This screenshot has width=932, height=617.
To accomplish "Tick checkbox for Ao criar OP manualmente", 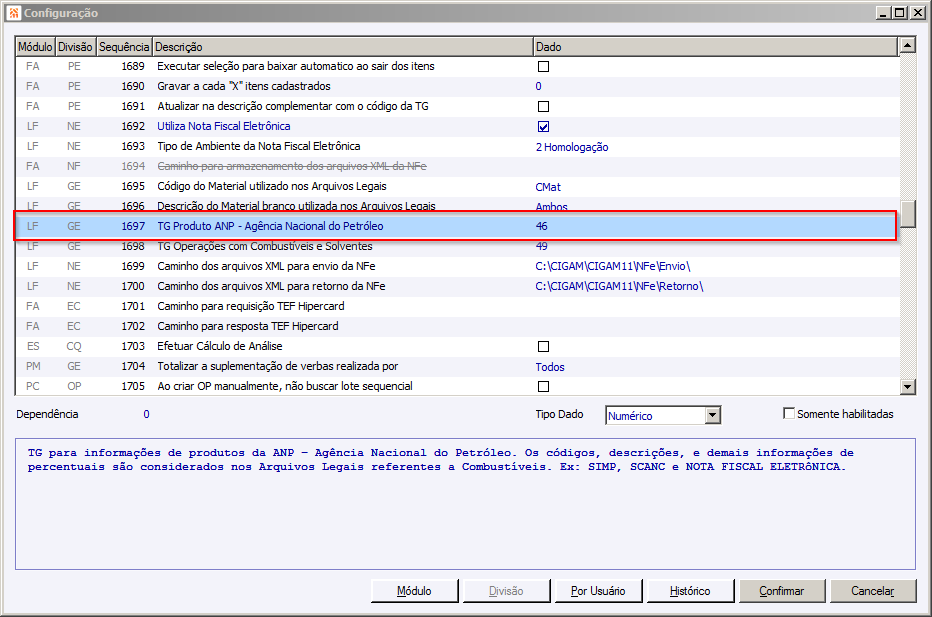I will tap(543, 386).
